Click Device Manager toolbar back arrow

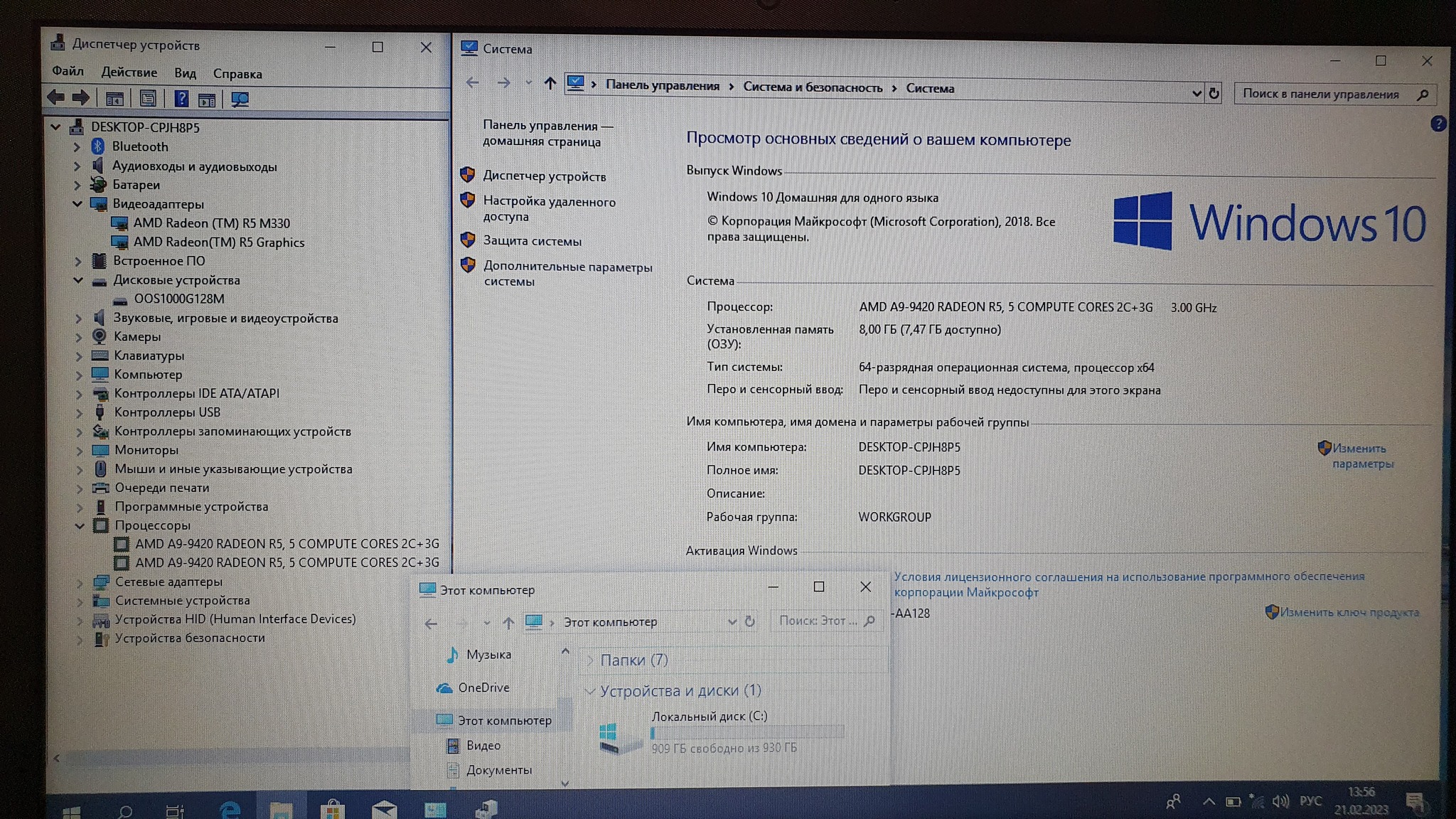[55, 97]
